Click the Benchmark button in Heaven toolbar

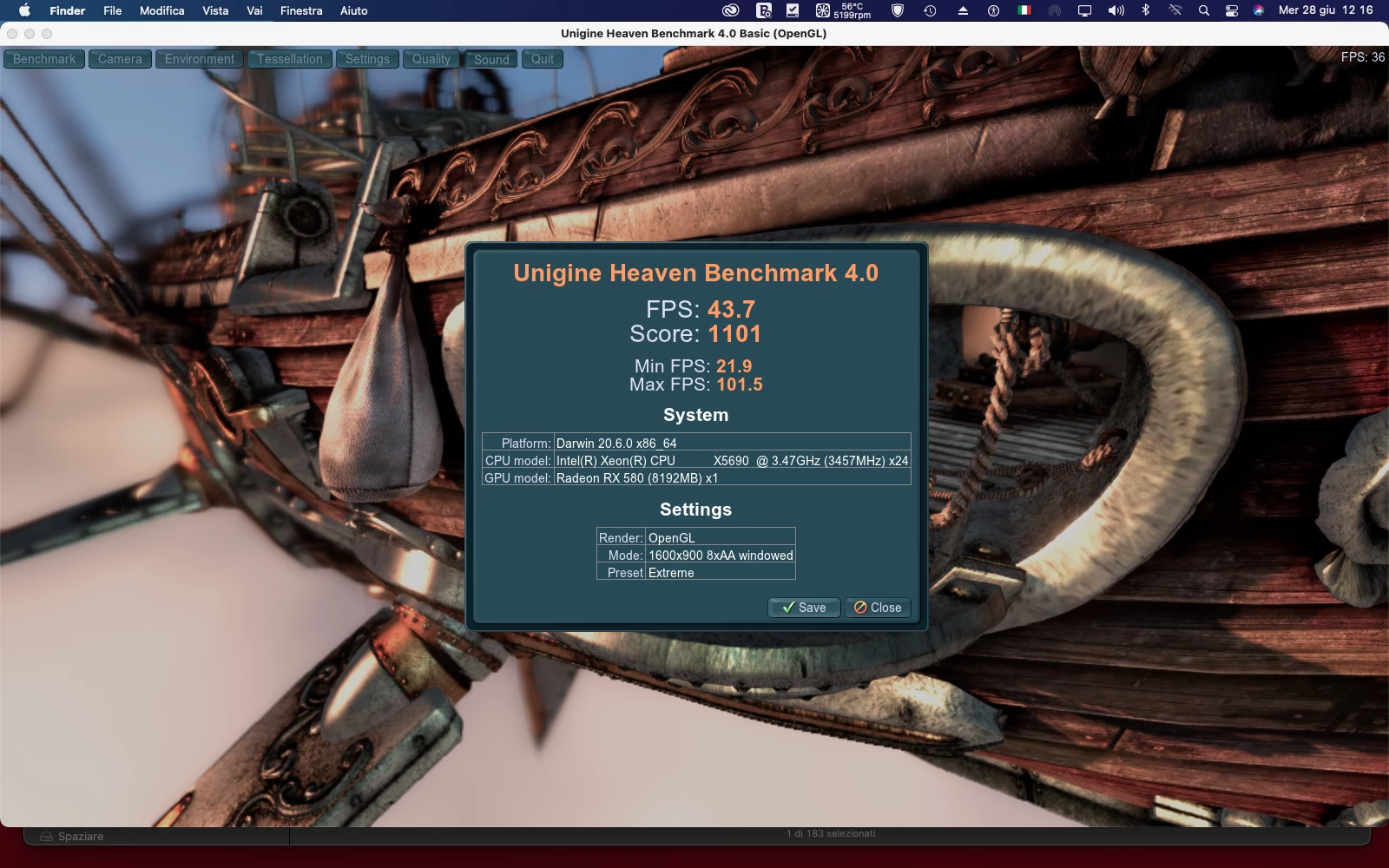(x=44, y=59)
